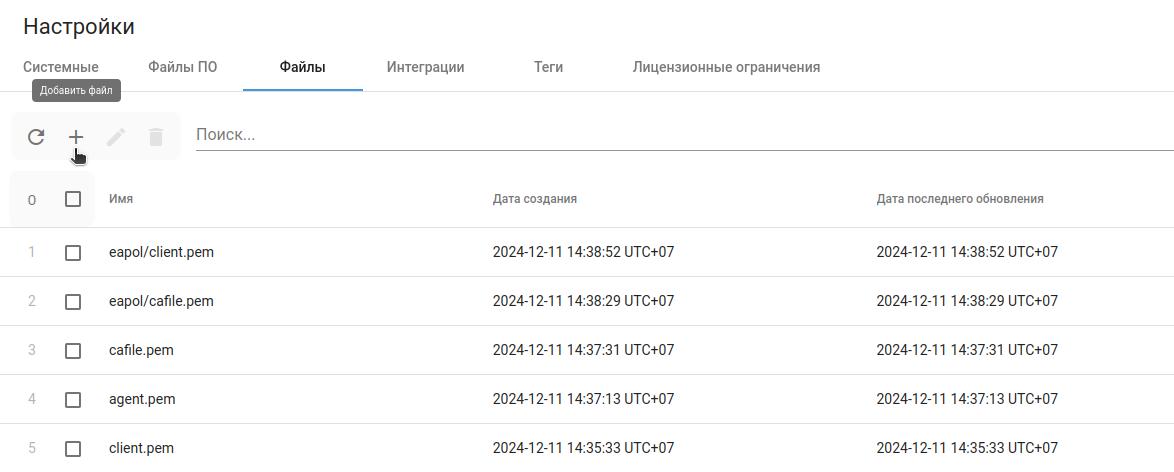Viewport: 1174px width, 472px height.
Task: Open the Лицензионные ограничения tab
Action: (x=726, y=68)
